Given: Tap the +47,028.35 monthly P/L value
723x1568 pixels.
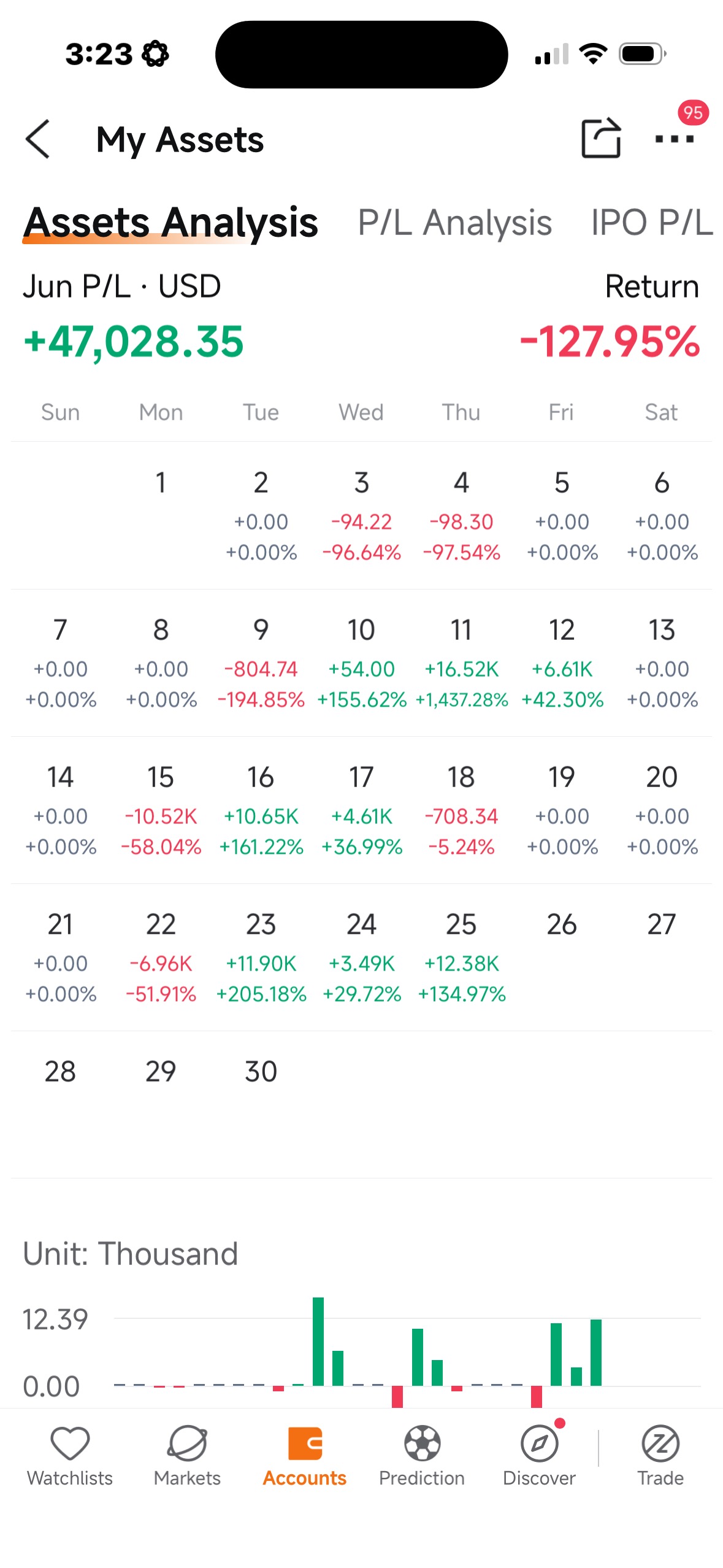Looking at the screenshot, I should point(134,342).
